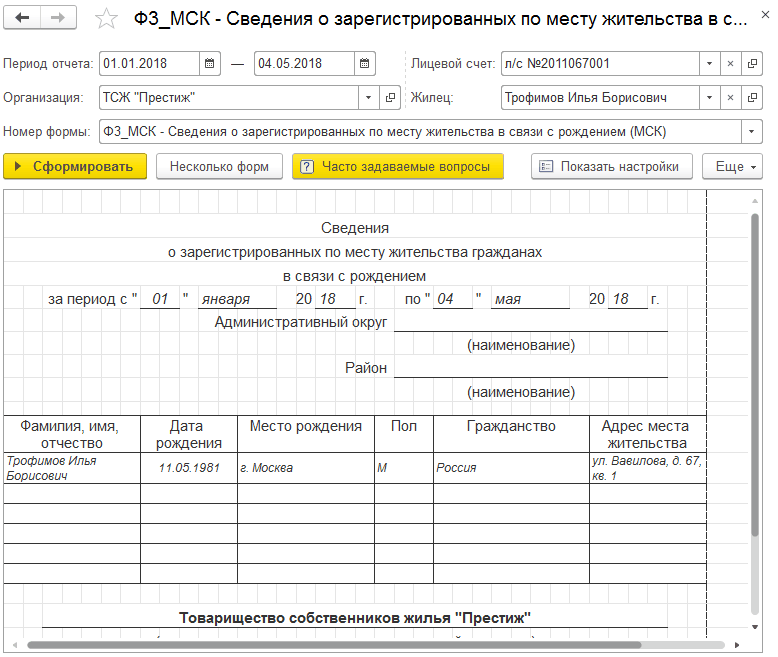778x657 pixels.
Task: Select the birth date cell 11.05.1981
Action: pyautogui.click(x=189, y=468)
